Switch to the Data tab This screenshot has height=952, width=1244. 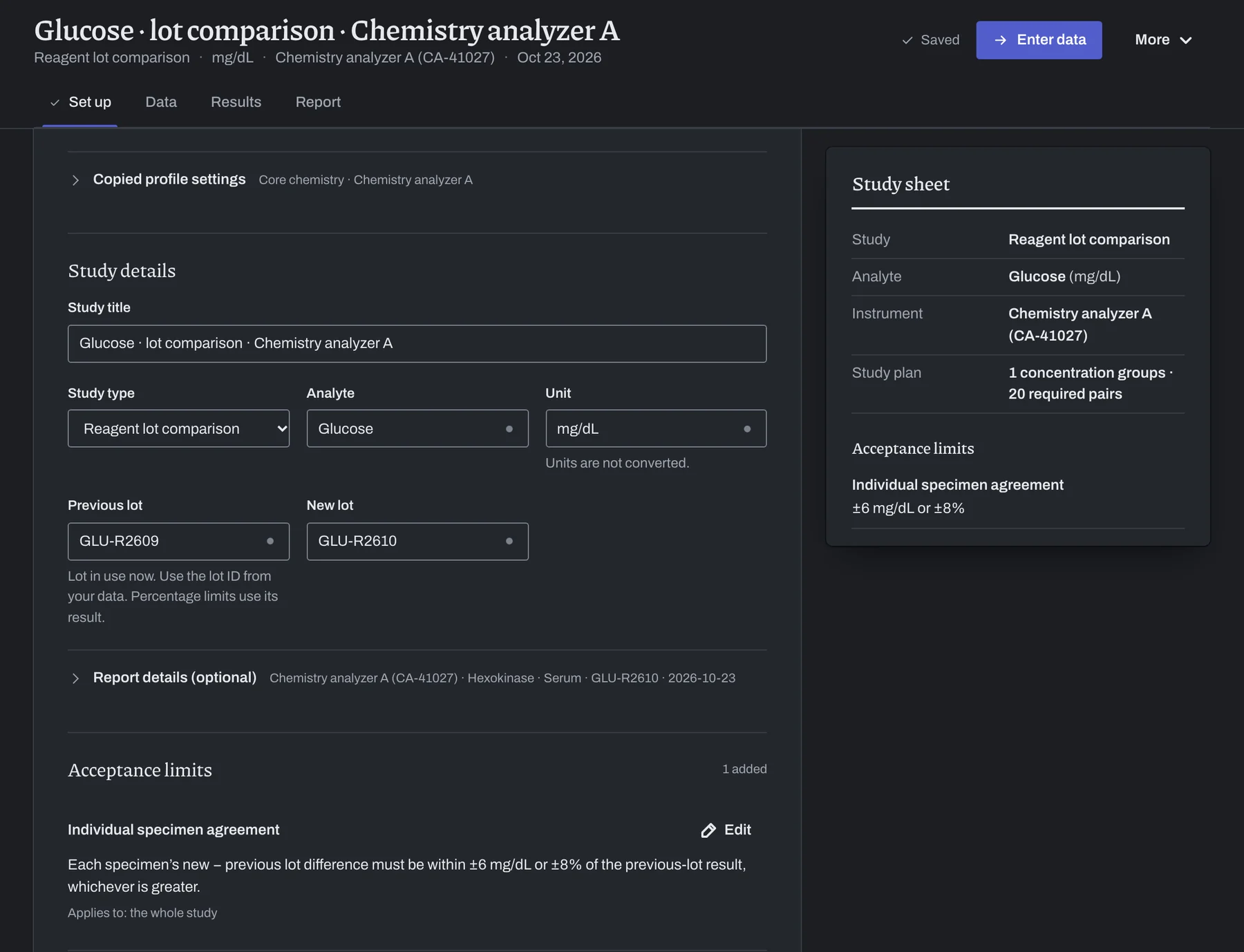coord(161,102)
